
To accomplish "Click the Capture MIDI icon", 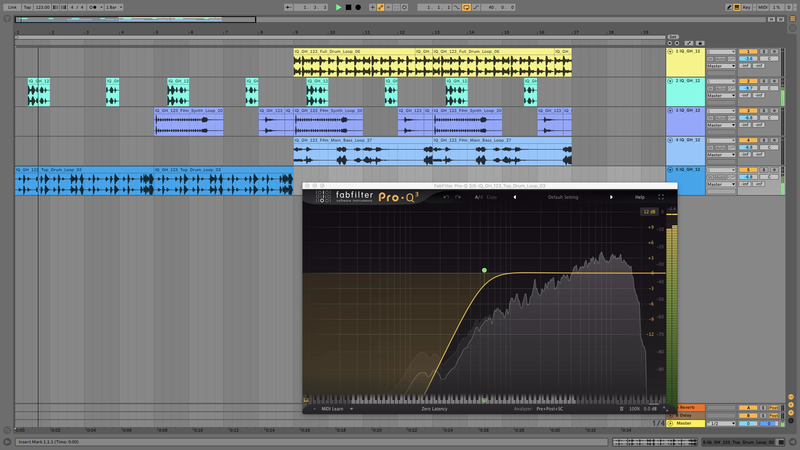I will tap(396, 7).
